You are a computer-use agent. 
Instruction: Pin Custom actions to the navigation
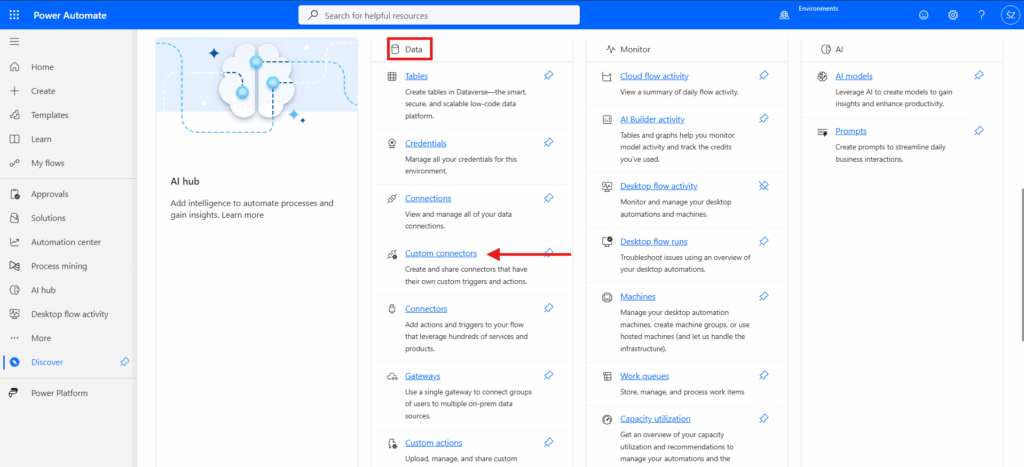coord(549,443)
